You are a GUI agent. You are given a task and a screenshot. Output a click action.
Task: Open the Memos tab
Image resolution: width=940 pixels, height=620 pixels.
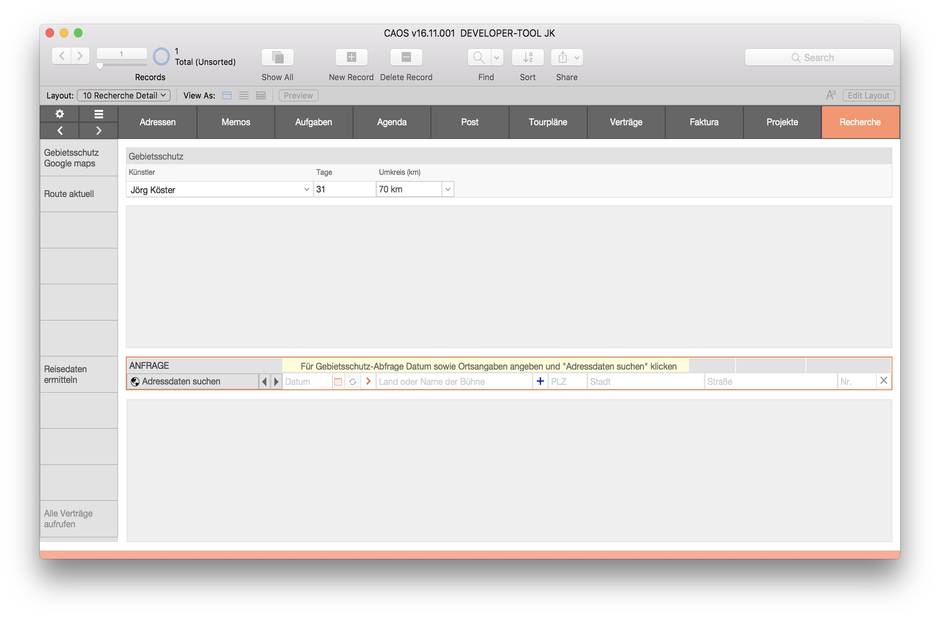tap(236, 122)
